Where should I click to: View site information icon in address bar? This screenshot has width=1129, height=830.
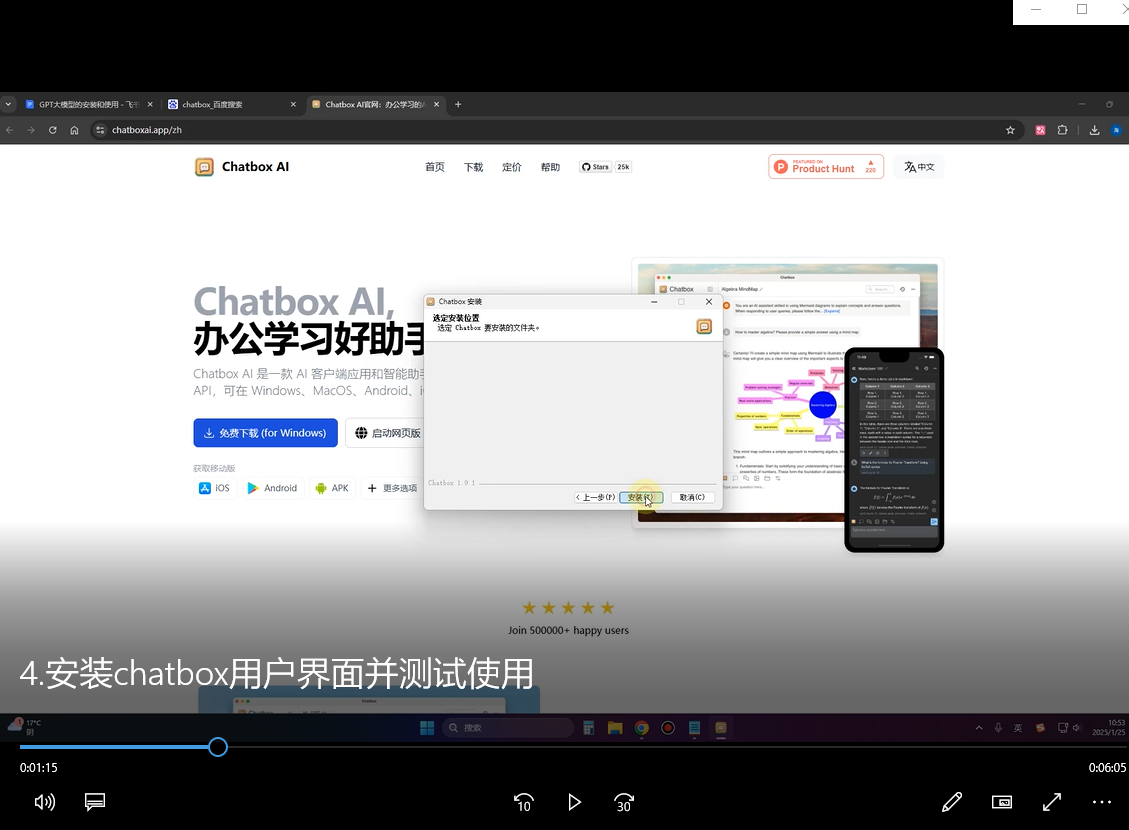click(100, 130)
